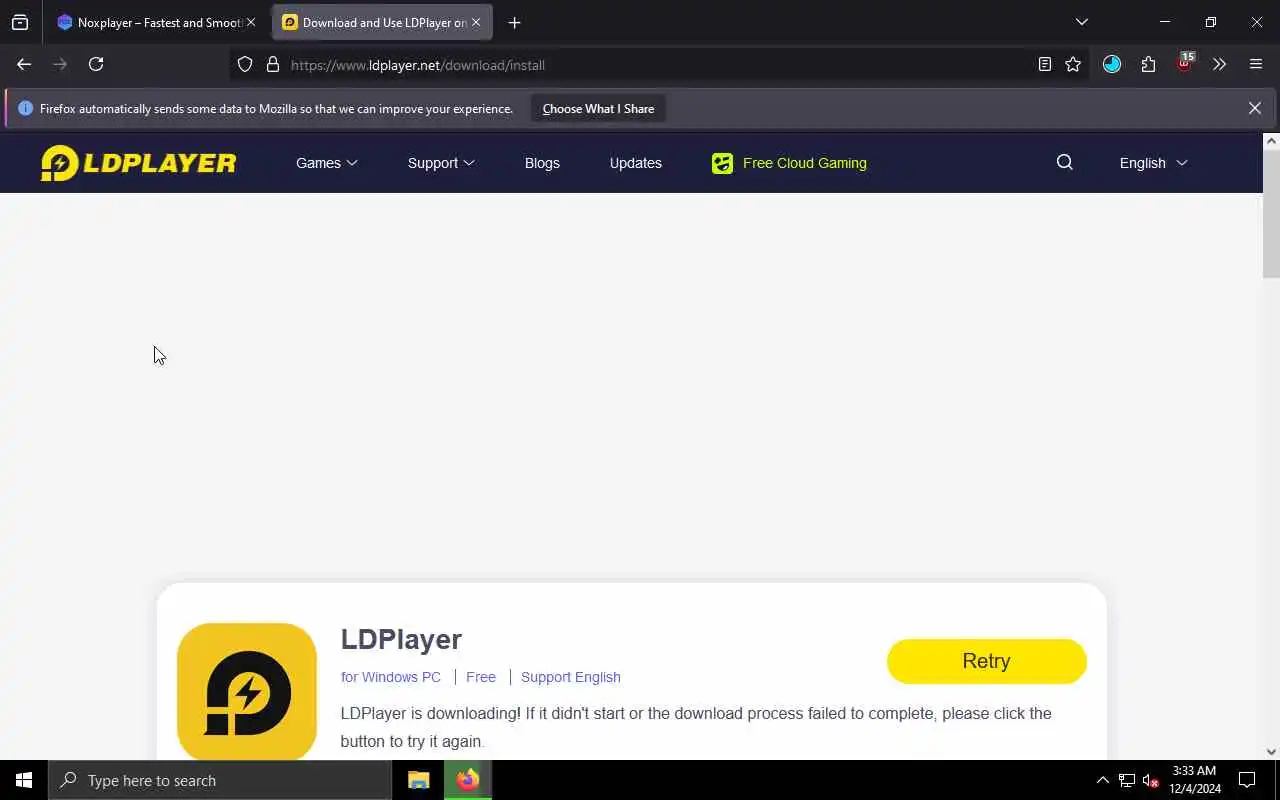Screen dimensions: 1280x800
Task: Open the Updates menu item
Action: (636, 163)
